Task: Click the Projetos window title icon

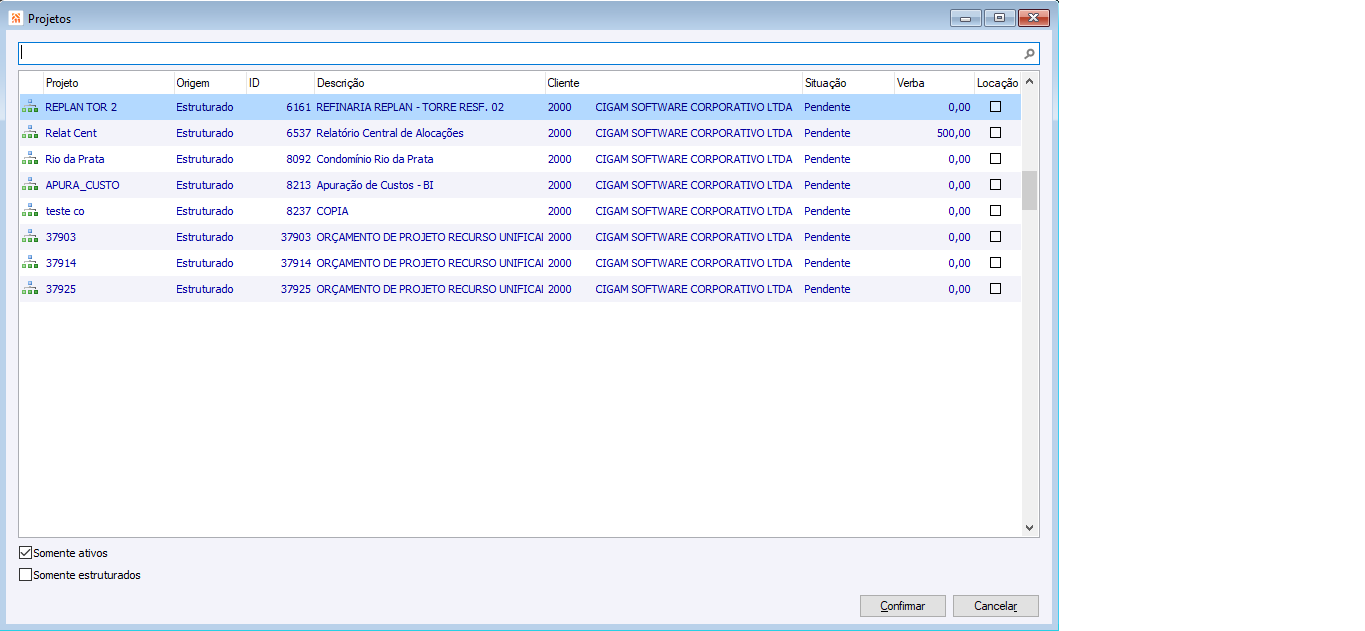Action: click(15, 18)
